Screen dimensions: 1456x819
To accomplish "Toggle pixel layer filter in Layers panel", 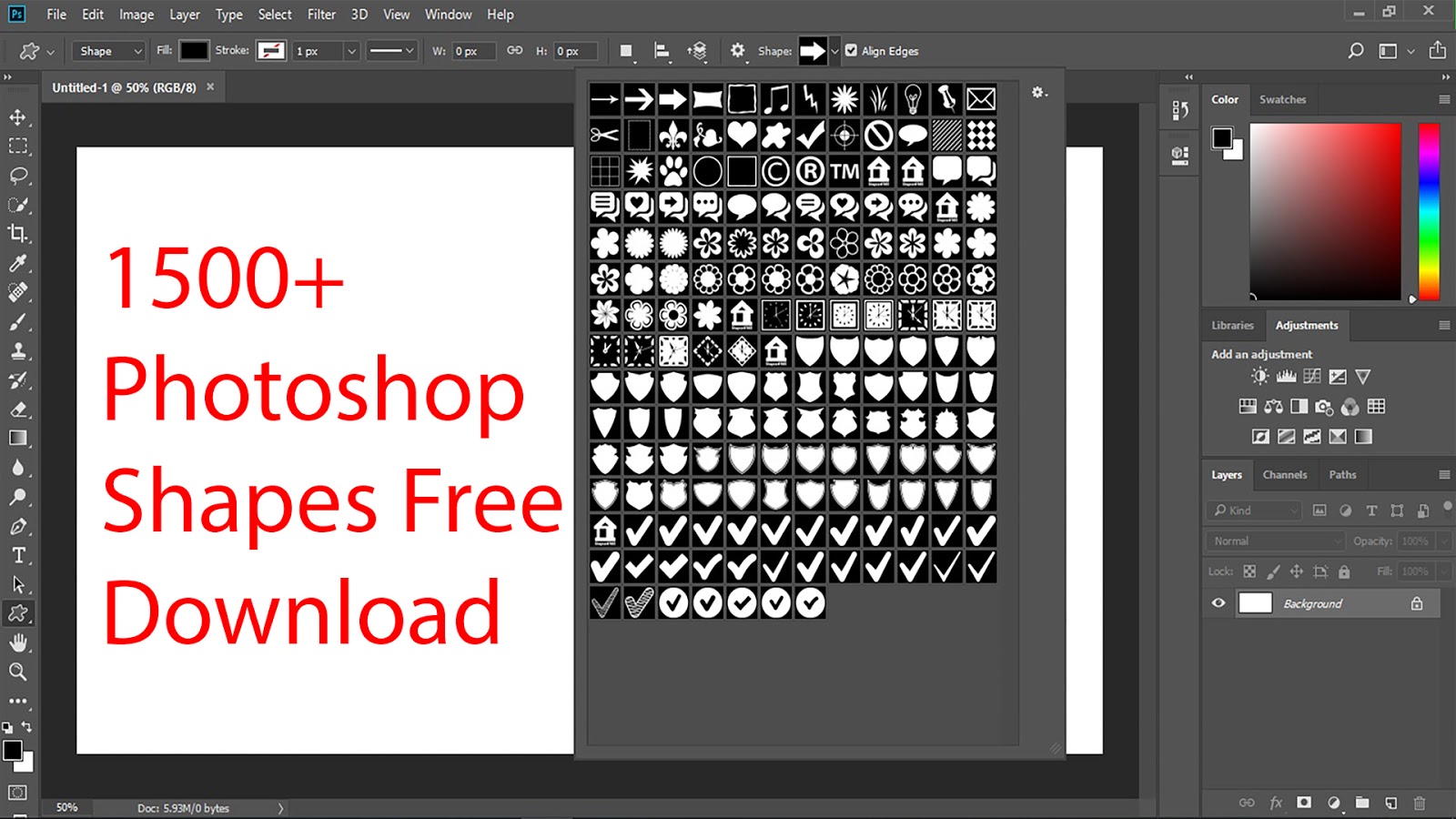I will 1319,511.
